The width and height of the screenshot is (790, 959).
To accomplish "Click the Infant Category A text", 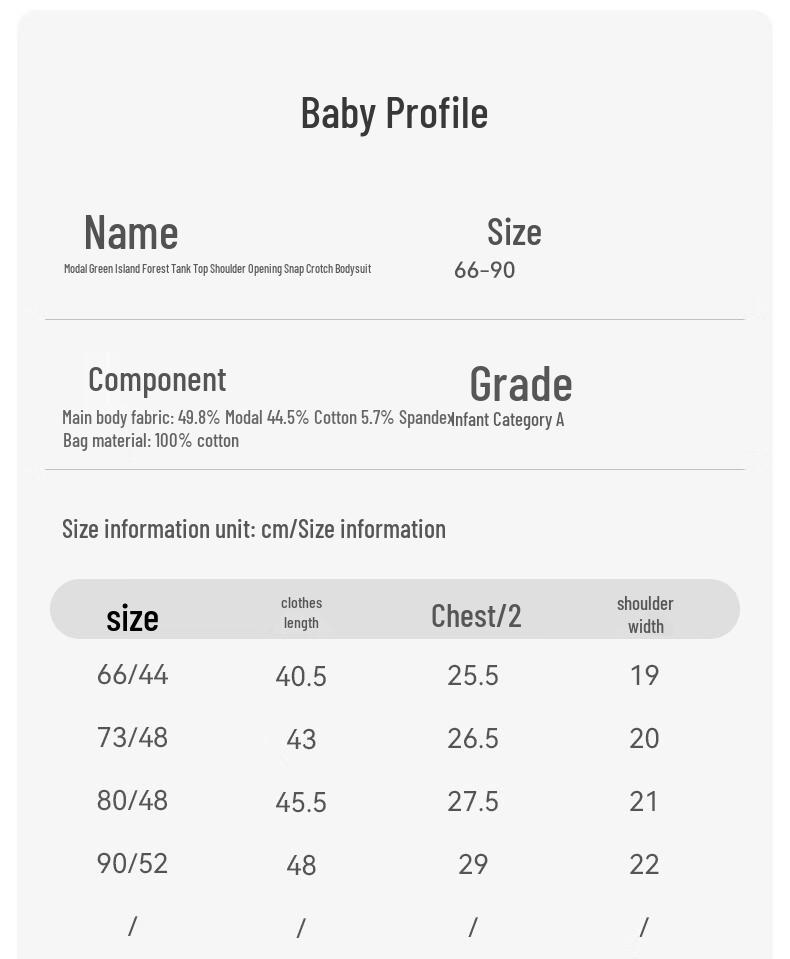I will [x=508, y=419].
